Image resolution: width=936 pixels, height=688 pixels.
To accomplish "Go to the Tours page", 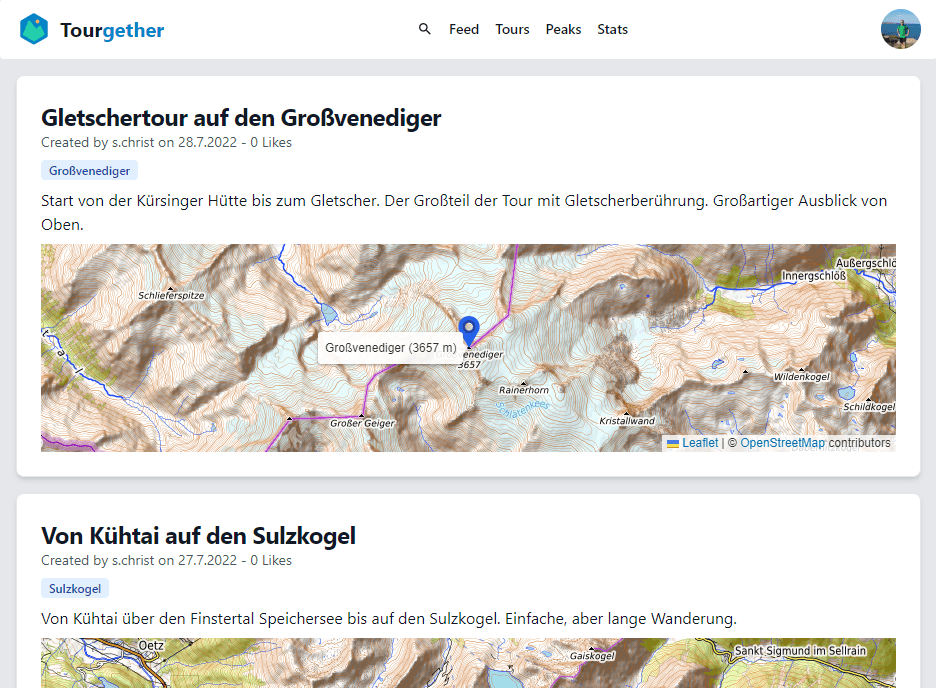I will 512,29.
